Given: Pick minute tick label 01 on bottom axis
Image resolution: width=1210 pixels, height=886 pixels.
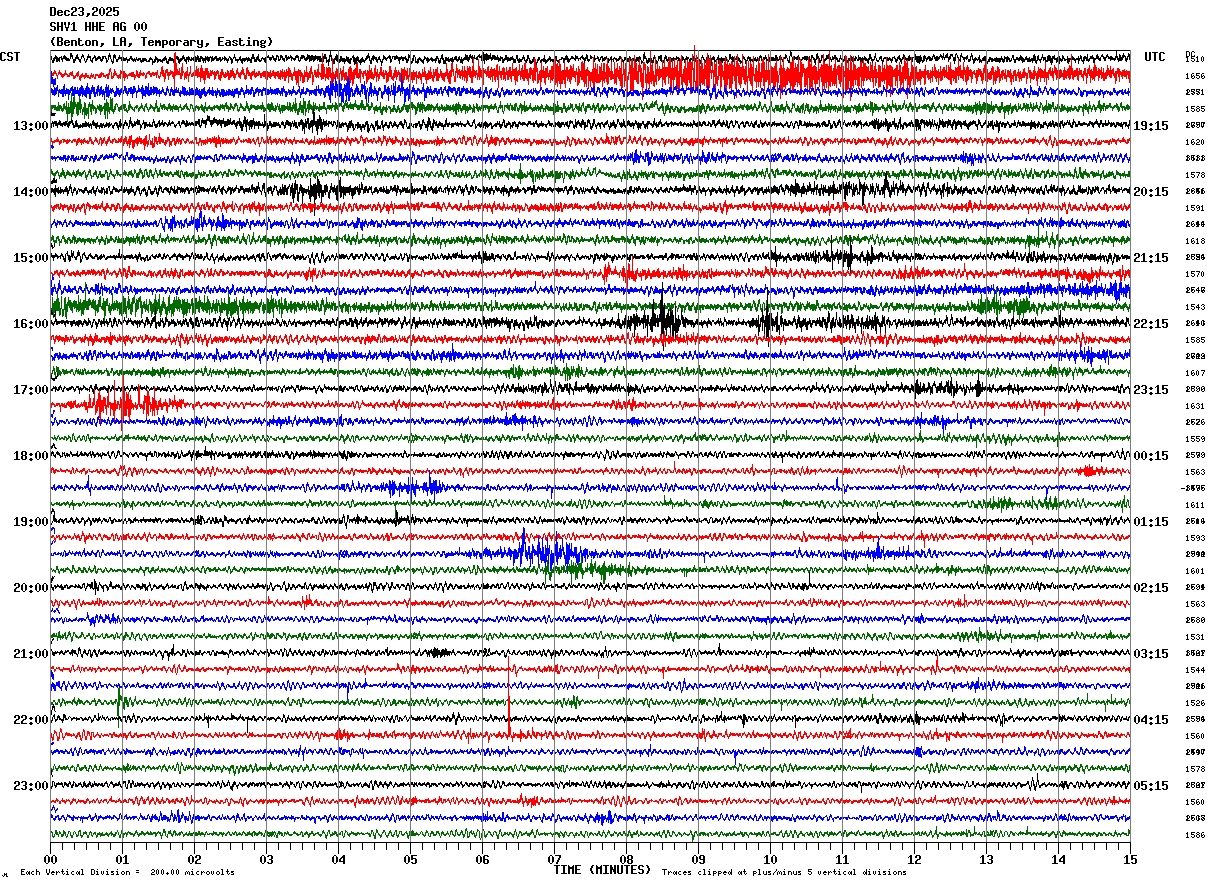Looking at the screenshot, I should point(122,859).
